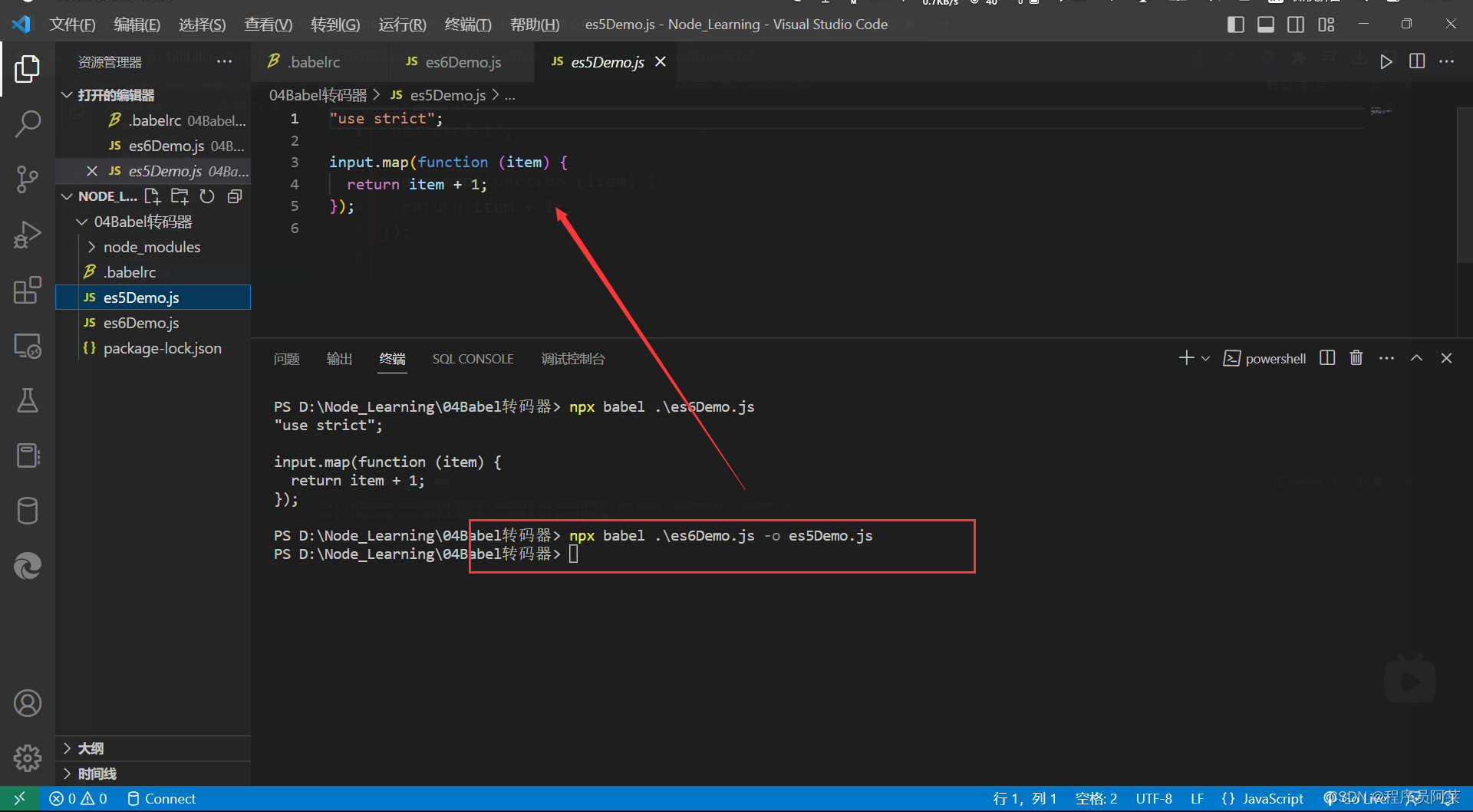Open the Edge browser tools icon
1473x812 pixels.
point(28,566)
